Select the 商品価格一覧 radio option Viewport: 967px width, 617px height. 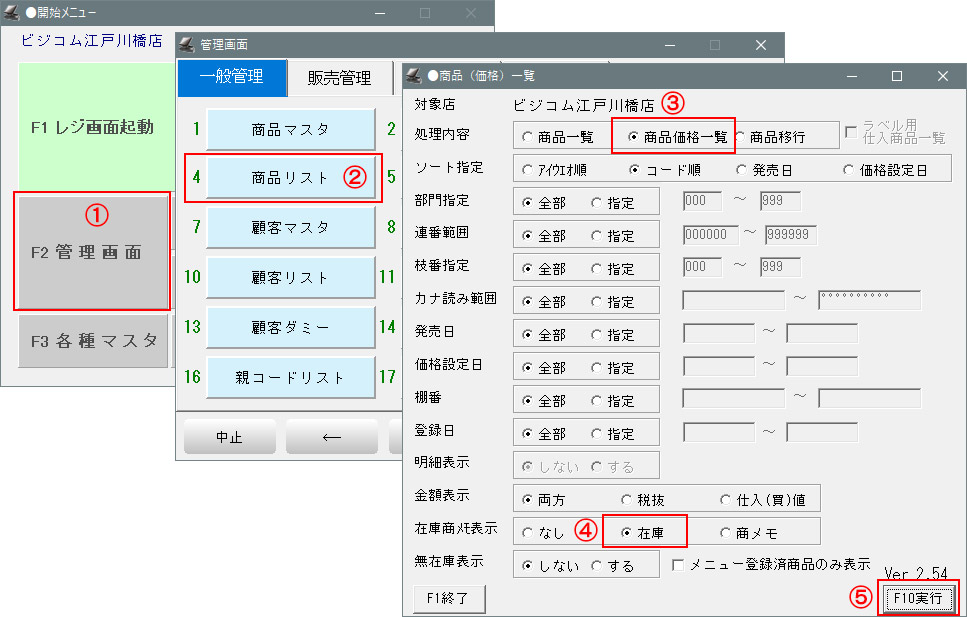coord(633,137)
